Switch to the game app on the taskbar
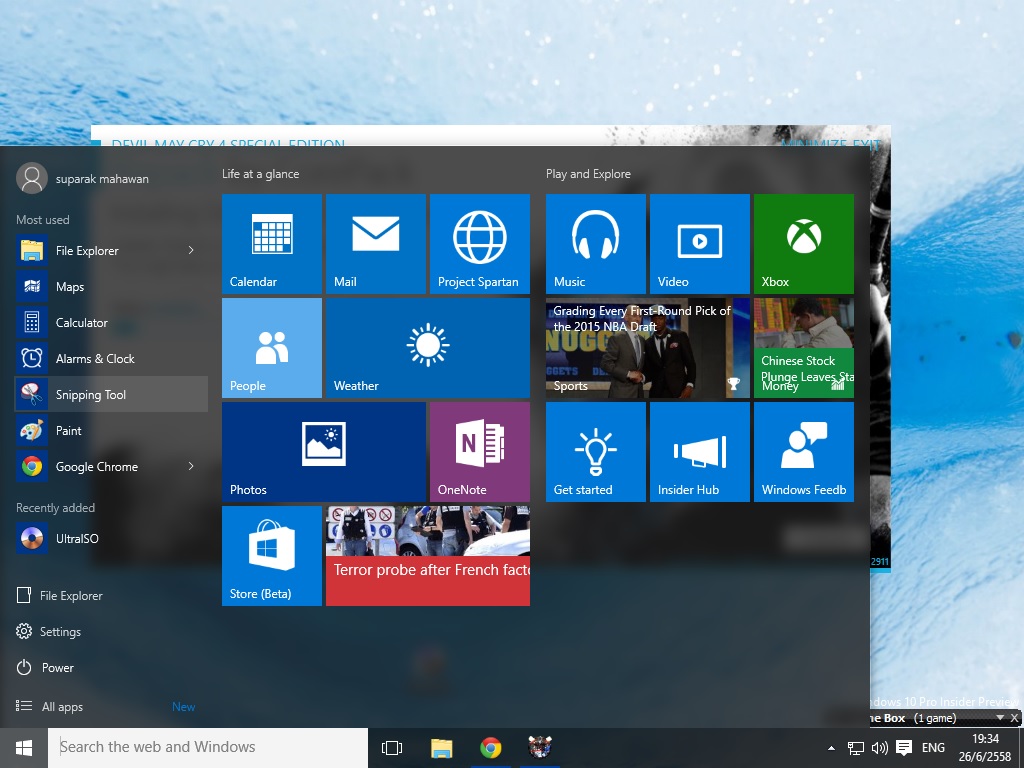This screenshot has height=768, width=1024. [540, 748]
